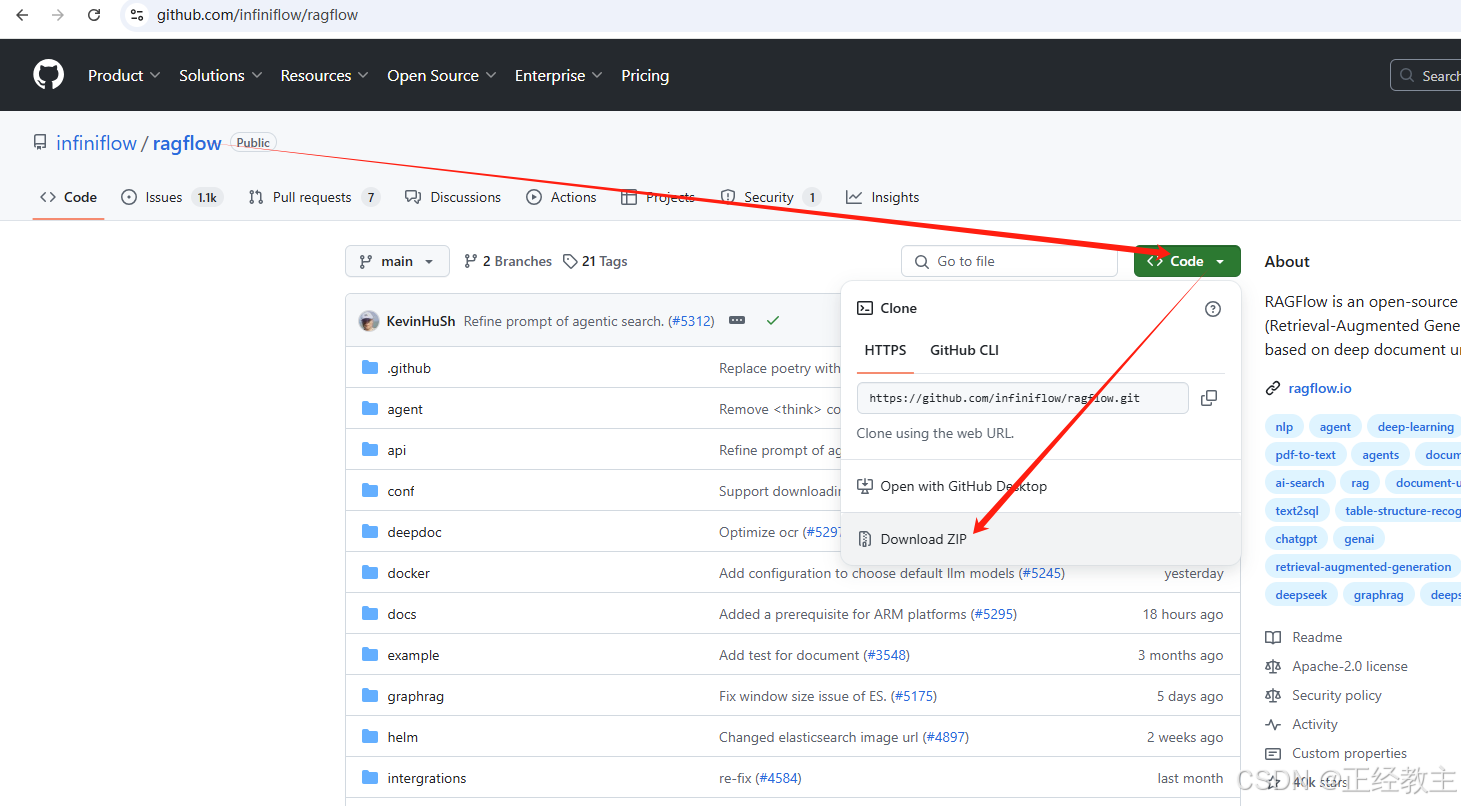
Task: View the 2 Branches link
Action: pyautogui.click(x=508, y=261)
